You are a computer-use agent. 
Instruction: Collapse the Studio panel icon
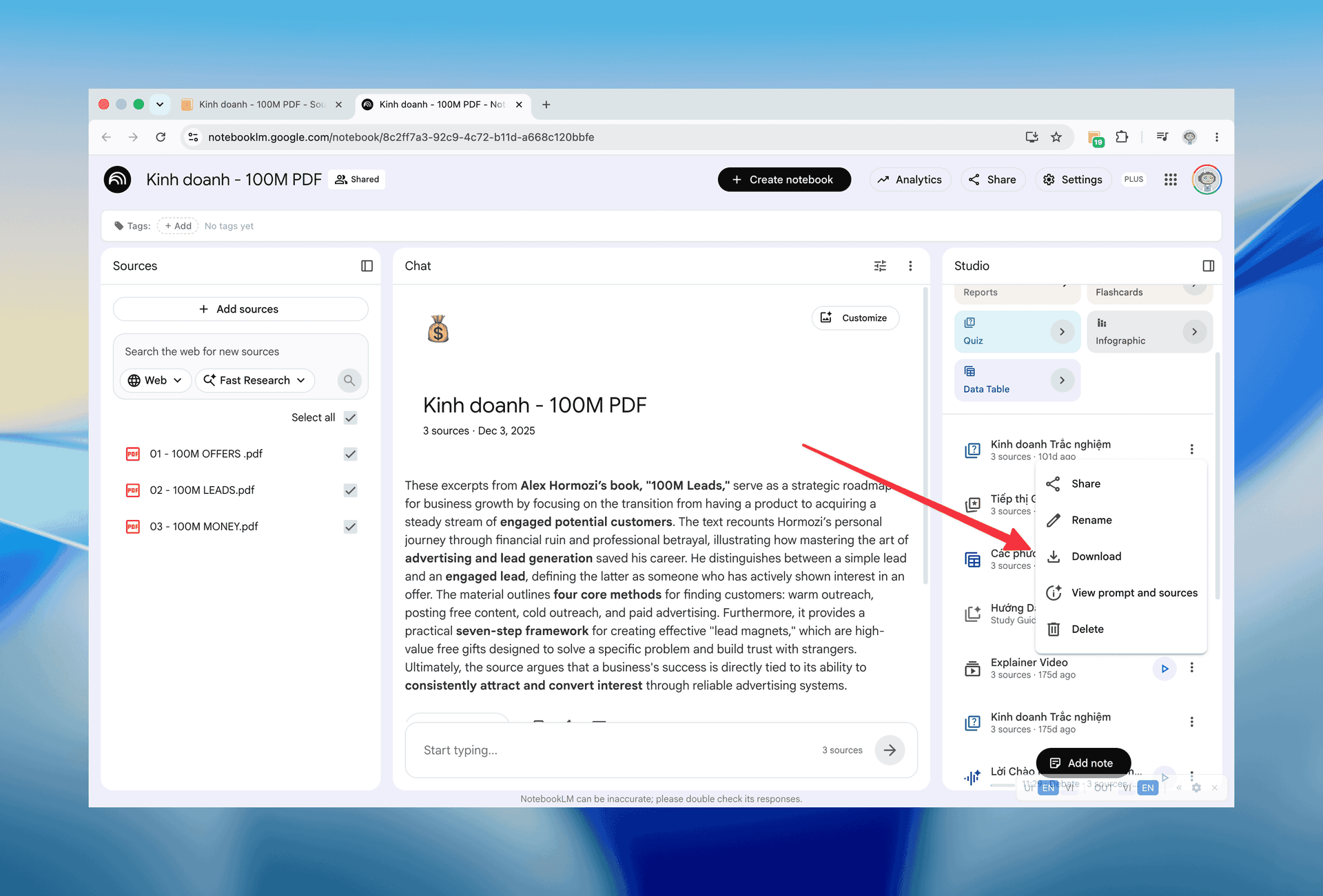click(x=1208, y=266)
